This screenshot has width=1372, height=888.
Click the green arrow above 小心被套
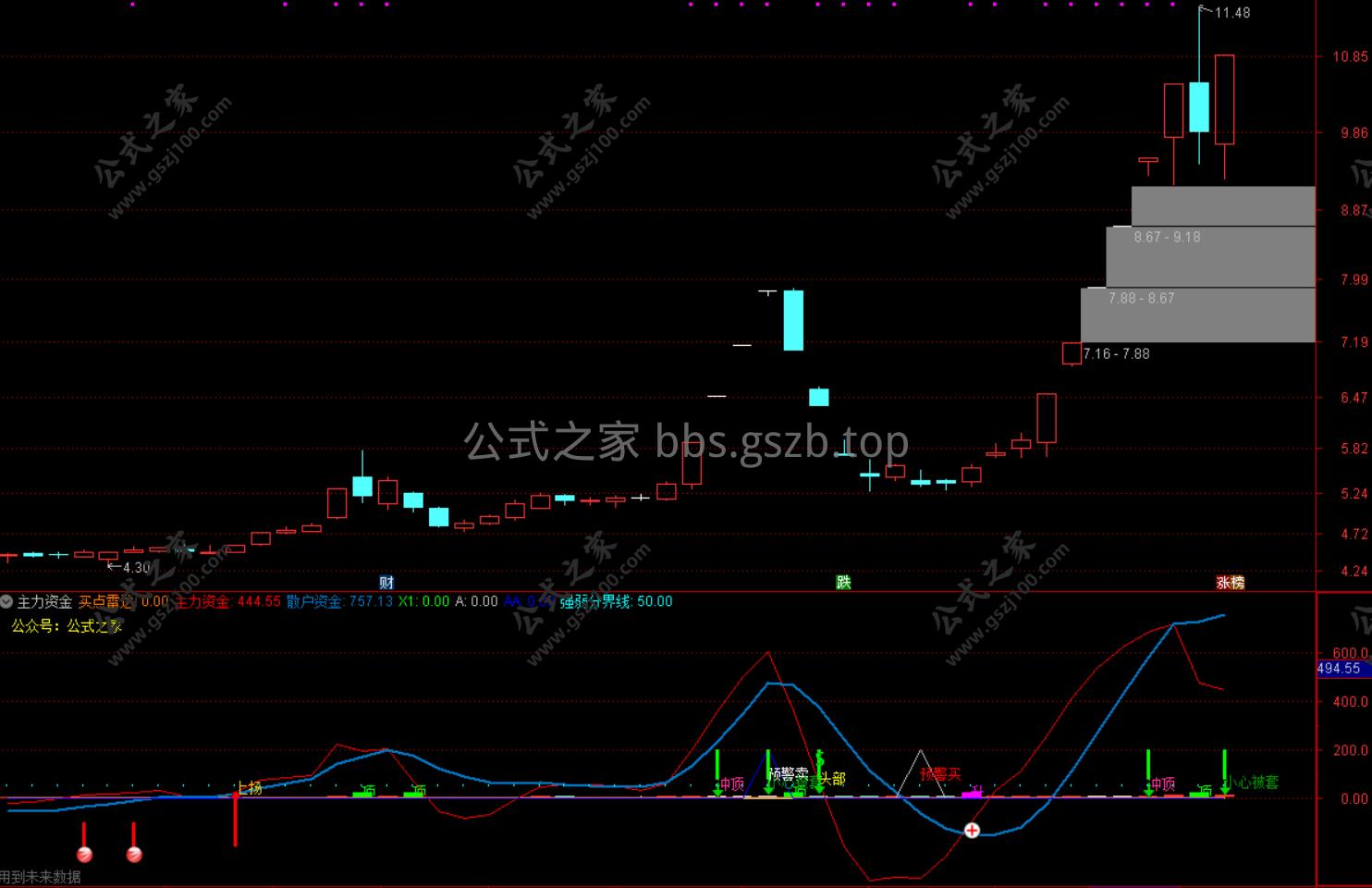[1224, 771]
